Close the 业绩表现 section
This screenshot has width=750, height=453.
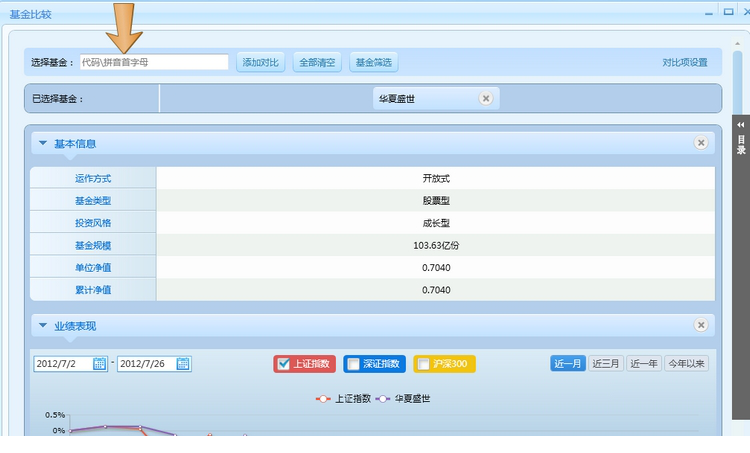(701, 325)
